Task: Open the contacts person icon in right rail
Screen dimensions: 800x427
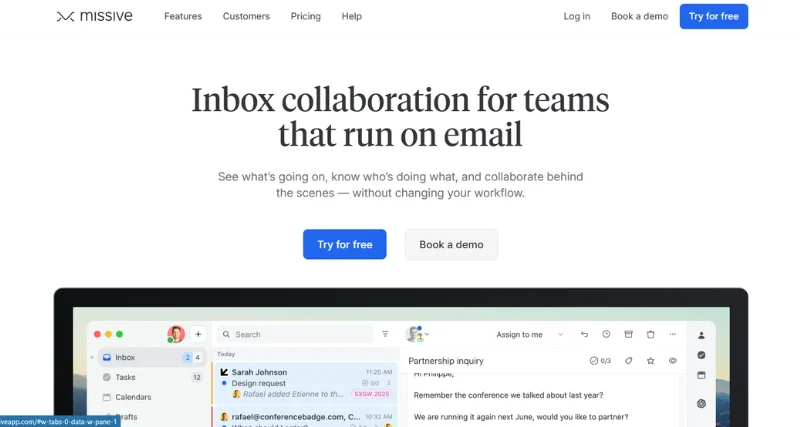Action: 701,335
